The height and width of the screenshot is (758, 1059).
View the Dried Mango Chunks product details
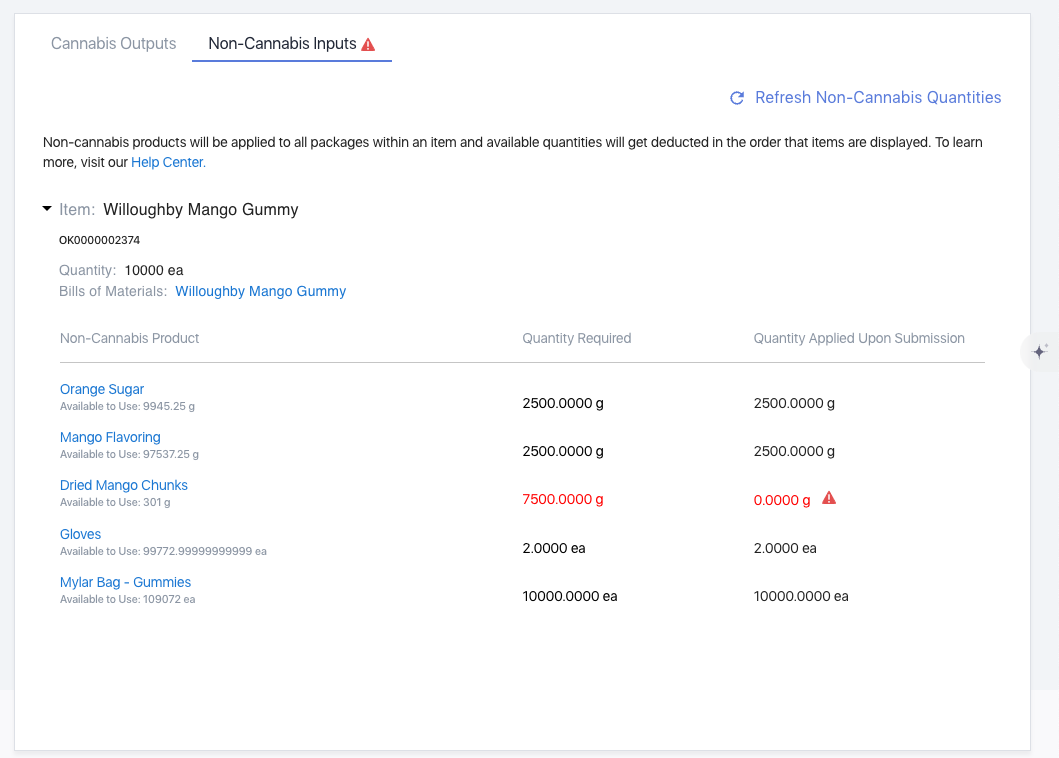pos(123,485)
